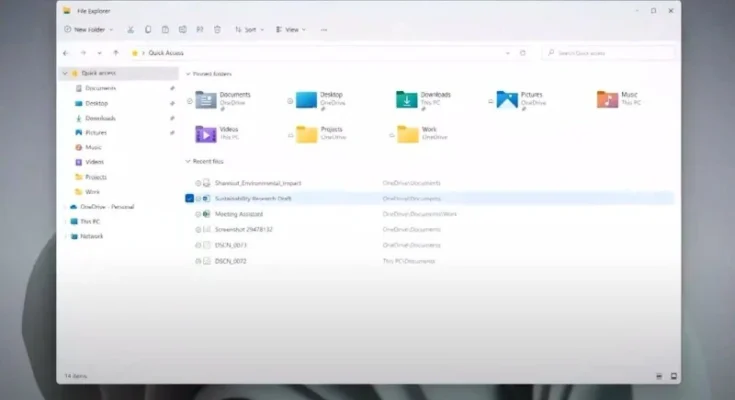This screenshot has width=735, height=400.
Task: Open the View dropdown
Action: point(291,30)
